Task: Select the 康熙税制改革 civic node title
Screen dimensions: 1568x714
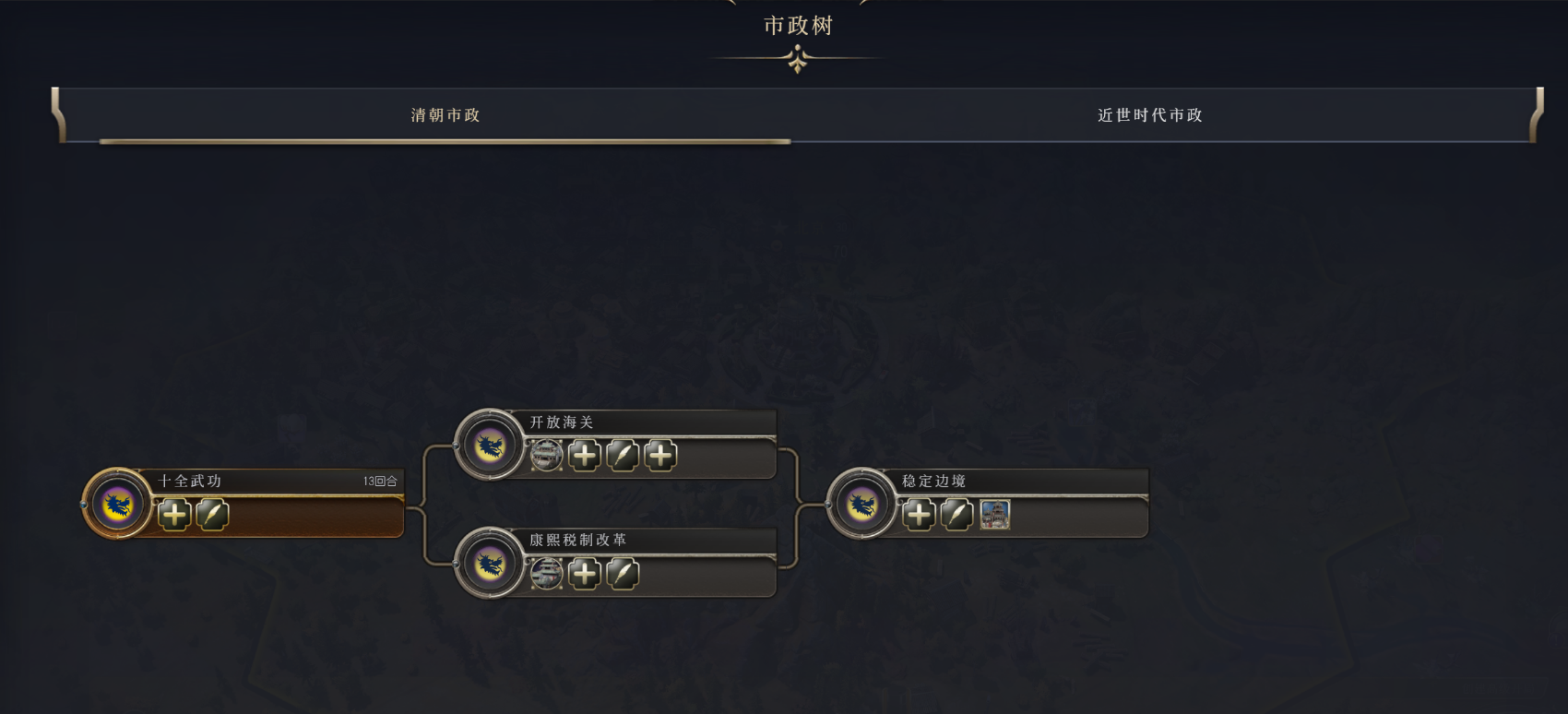Action: 578,540
